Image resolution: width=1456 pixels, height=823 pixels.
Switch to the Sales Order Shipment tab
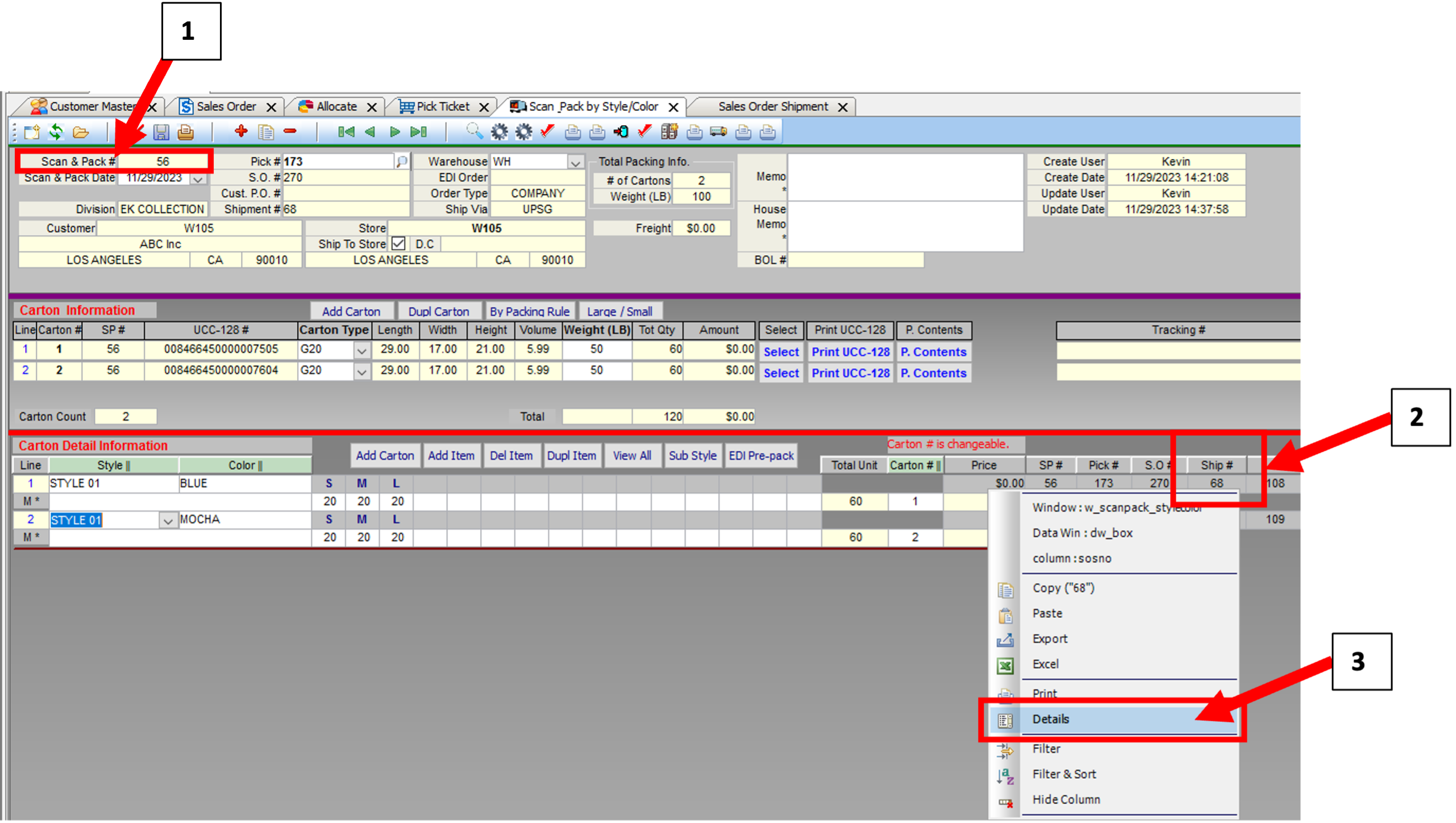click(772, 107)
